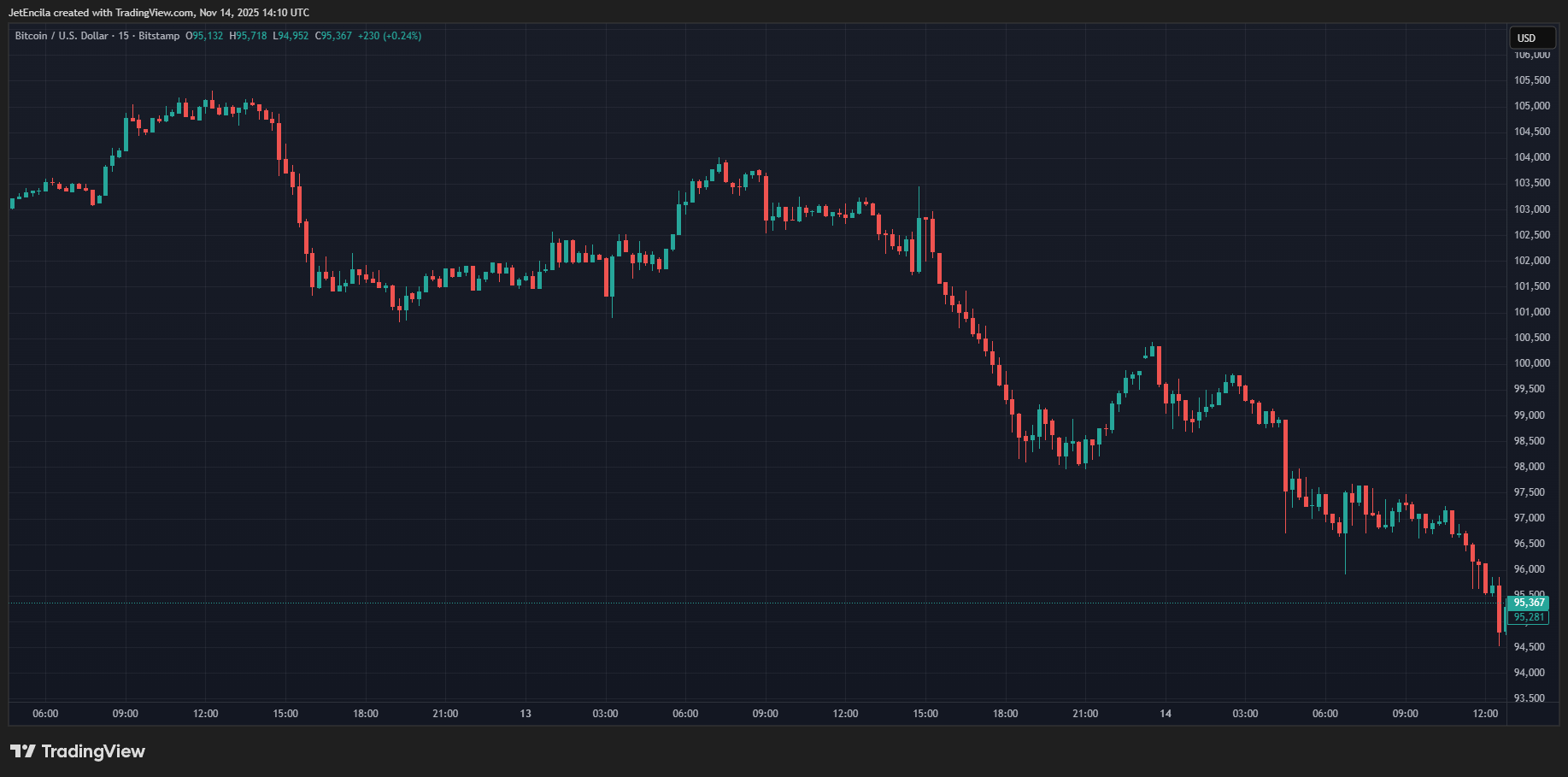Screen dimensions: 1568x777
Task: Click the final 12:00 time axis label
Action: (x=1485, y=714)
